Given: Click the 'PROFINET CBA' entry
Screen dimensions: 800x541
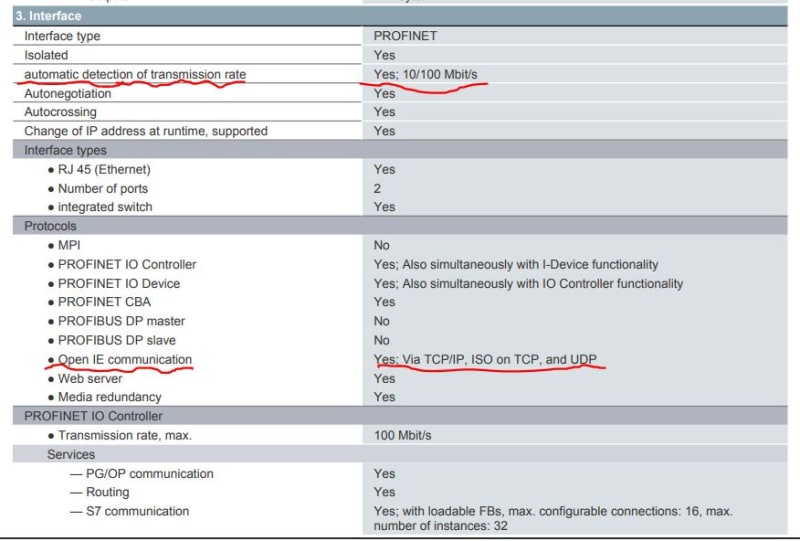Looking at the screenshot, I should 104,302.
